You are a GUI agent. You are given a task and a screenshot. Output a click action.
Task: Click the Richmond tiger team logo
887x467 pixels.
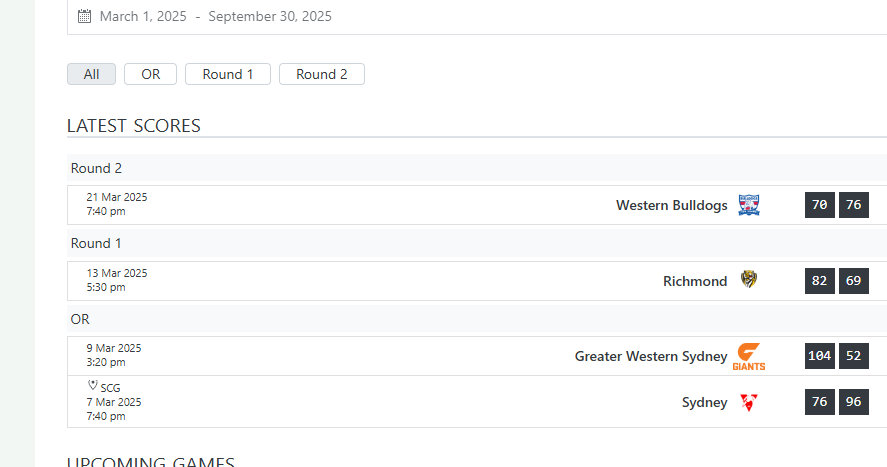[x=749, y=280]
